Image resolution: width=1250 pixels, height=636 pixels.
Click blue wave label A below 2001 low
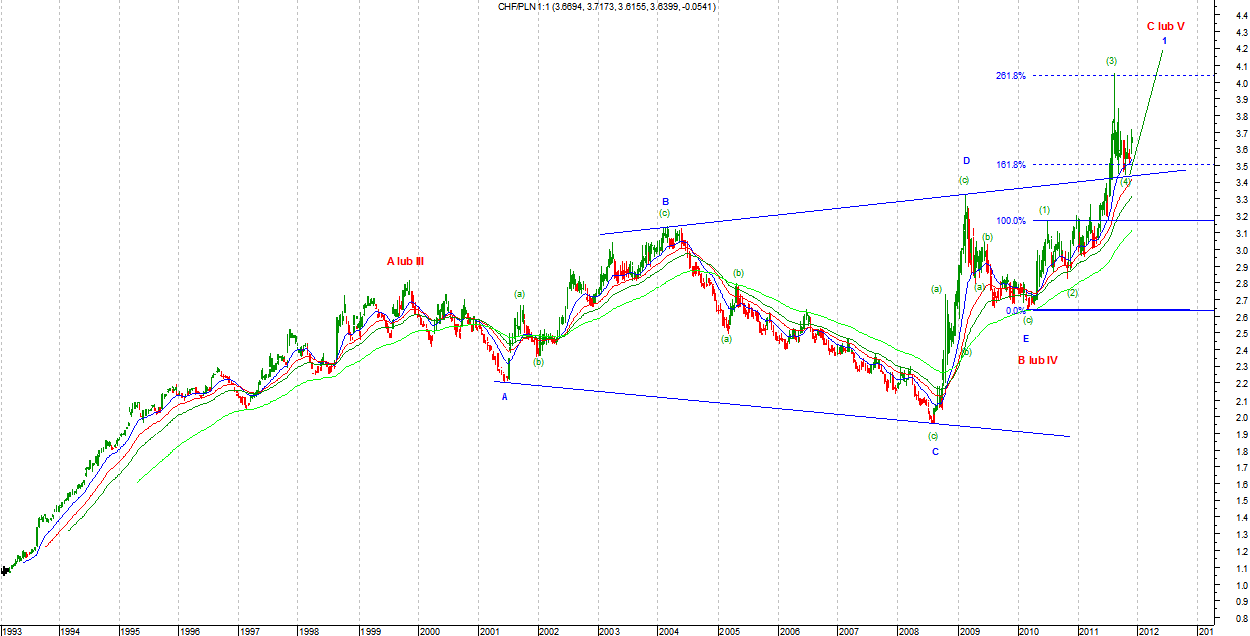pyautogui.click(x=504, y=396)
